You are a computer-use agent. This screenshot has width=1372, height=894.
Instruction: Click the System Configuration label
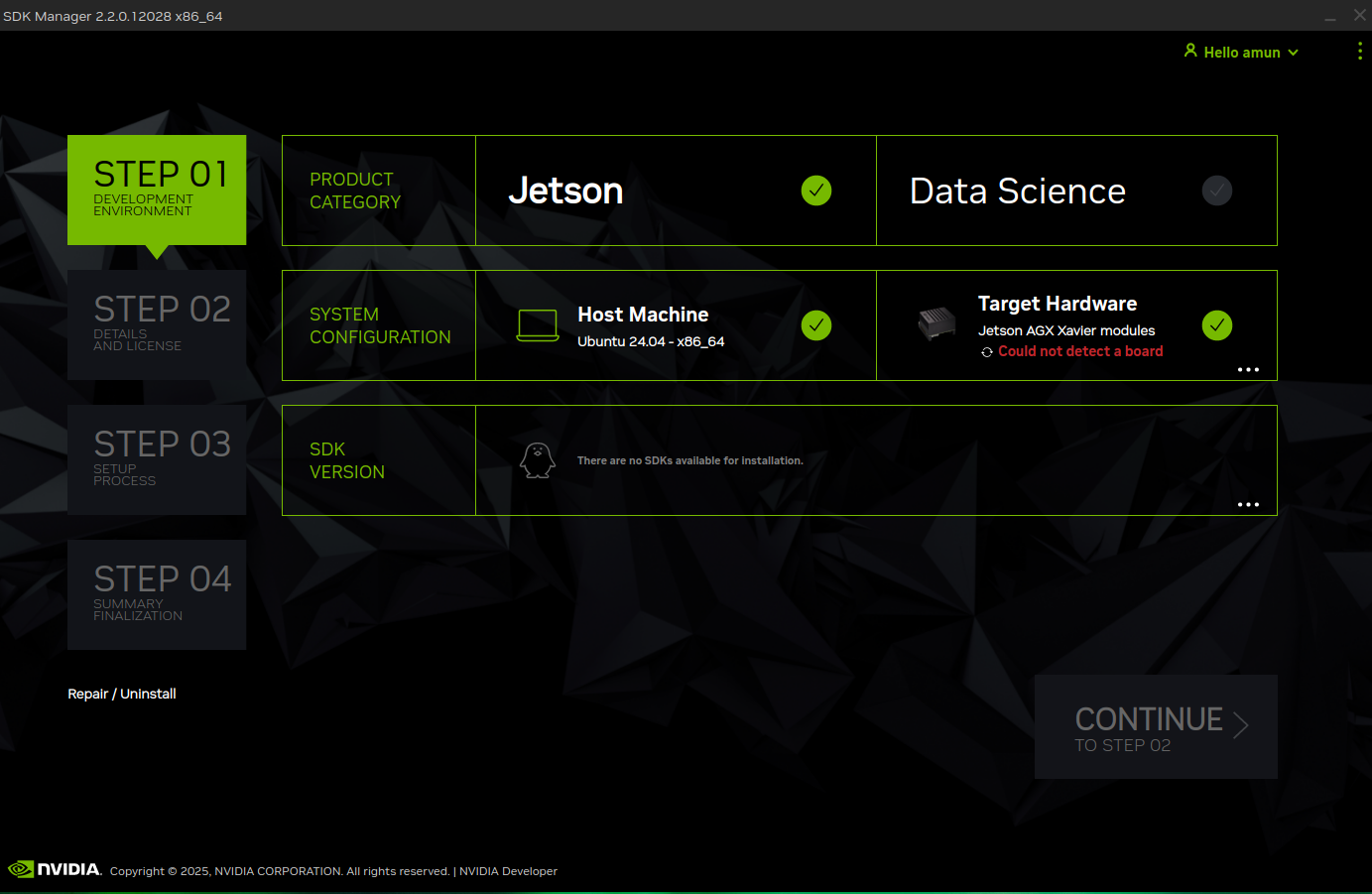[x=380, y=325]
